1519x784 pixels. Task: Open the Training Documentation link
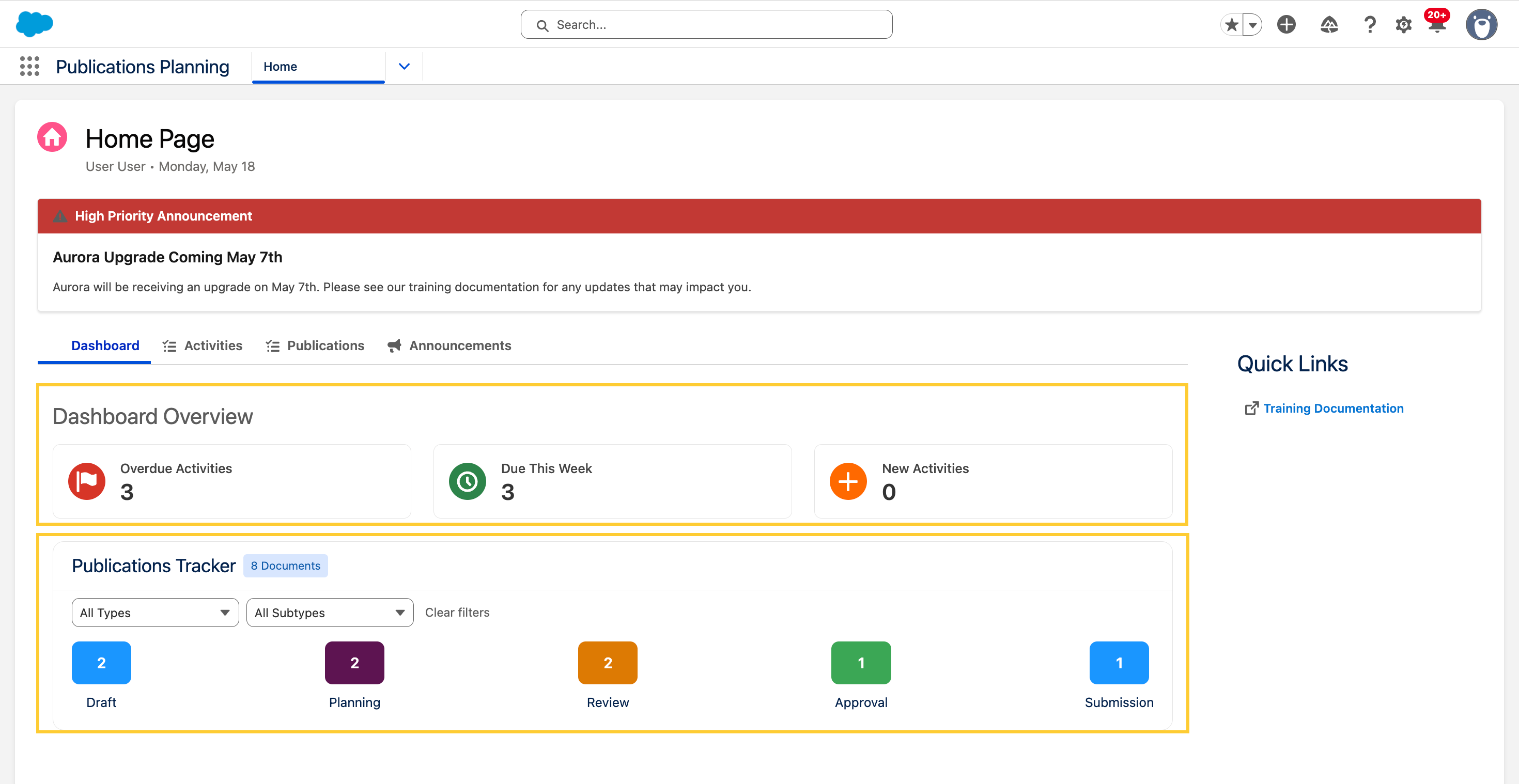point(1333,408)
